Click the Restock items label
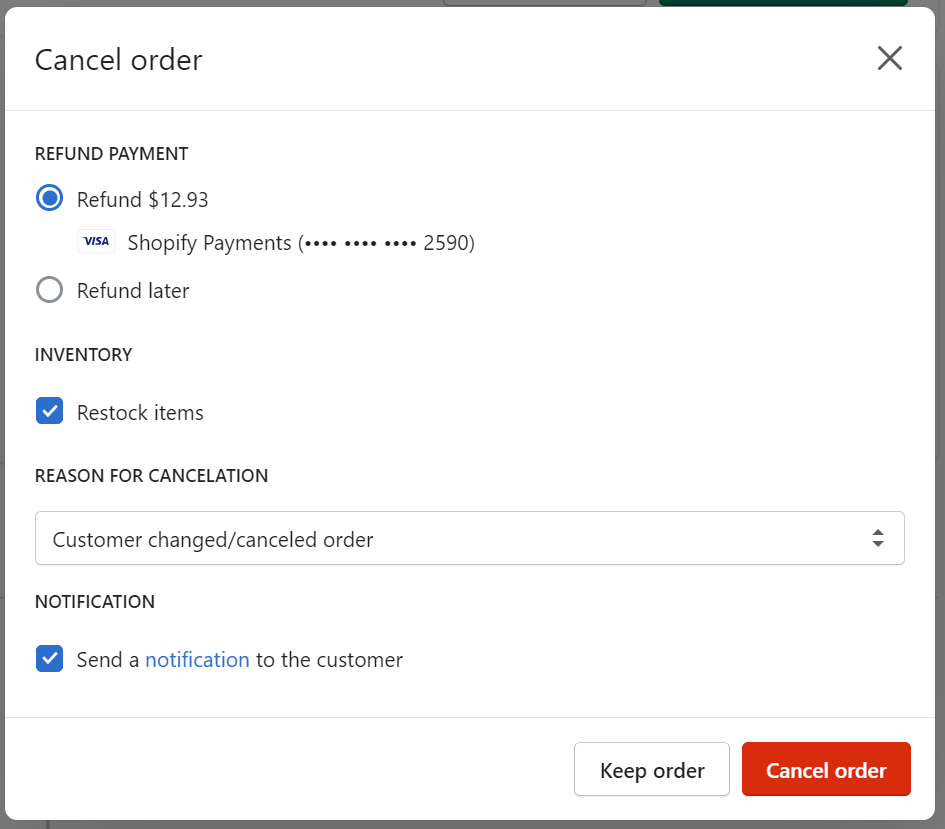The width and height of the screenshot is (945, 829). coord(140,413)
